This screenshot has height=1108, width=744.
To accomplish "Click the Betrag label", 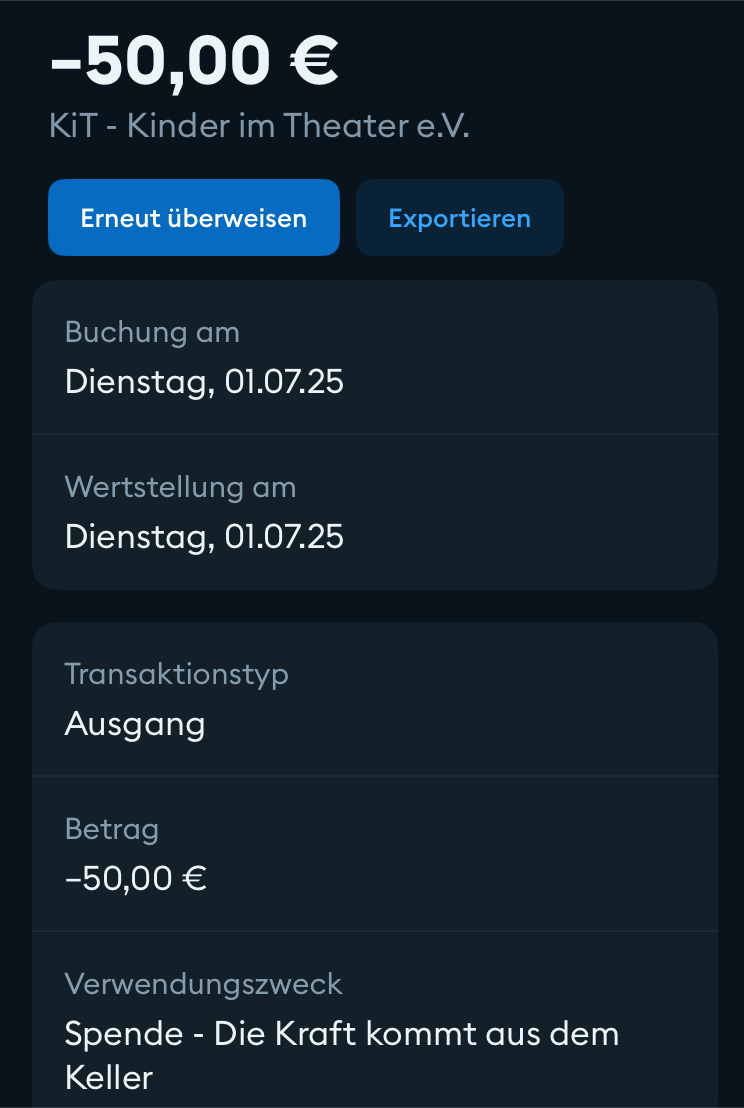I will click(112, 828).
